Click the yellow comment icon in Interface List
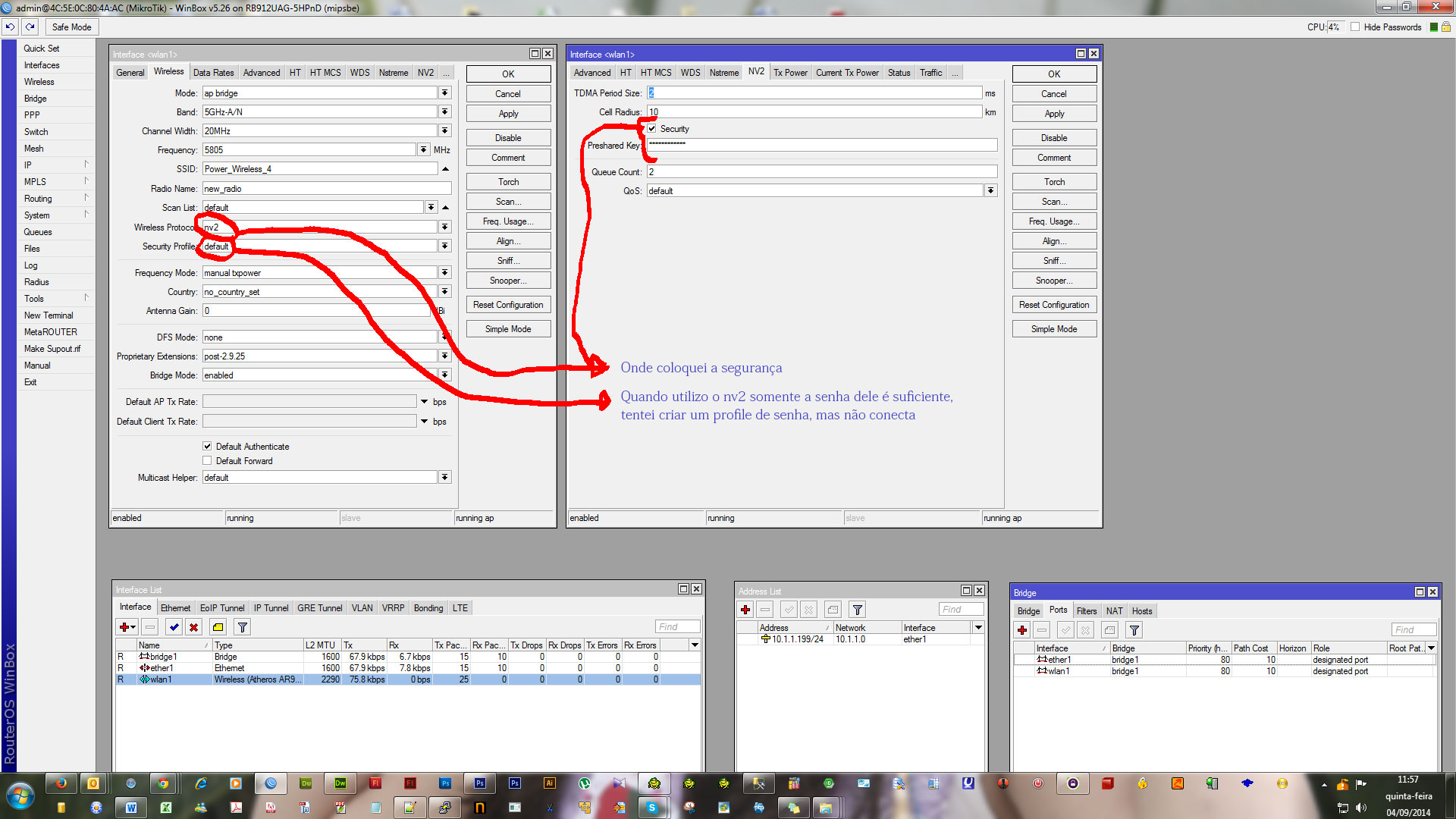This screenshot has height=819, width=1456. [218, 627]
